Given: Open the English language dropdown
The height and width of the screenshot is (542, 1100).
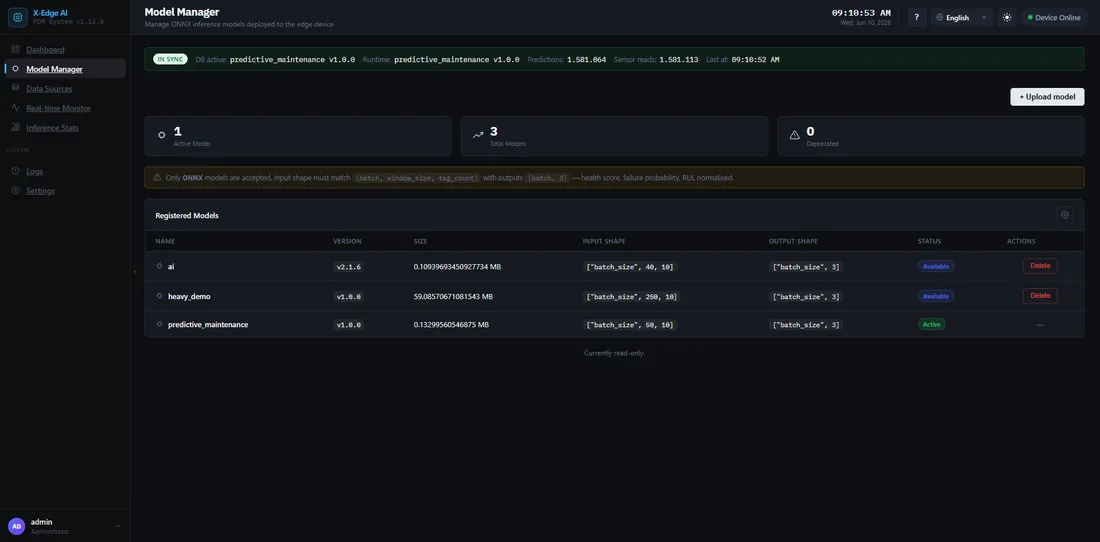Looking at the screenshot, I should click(962, 18).
